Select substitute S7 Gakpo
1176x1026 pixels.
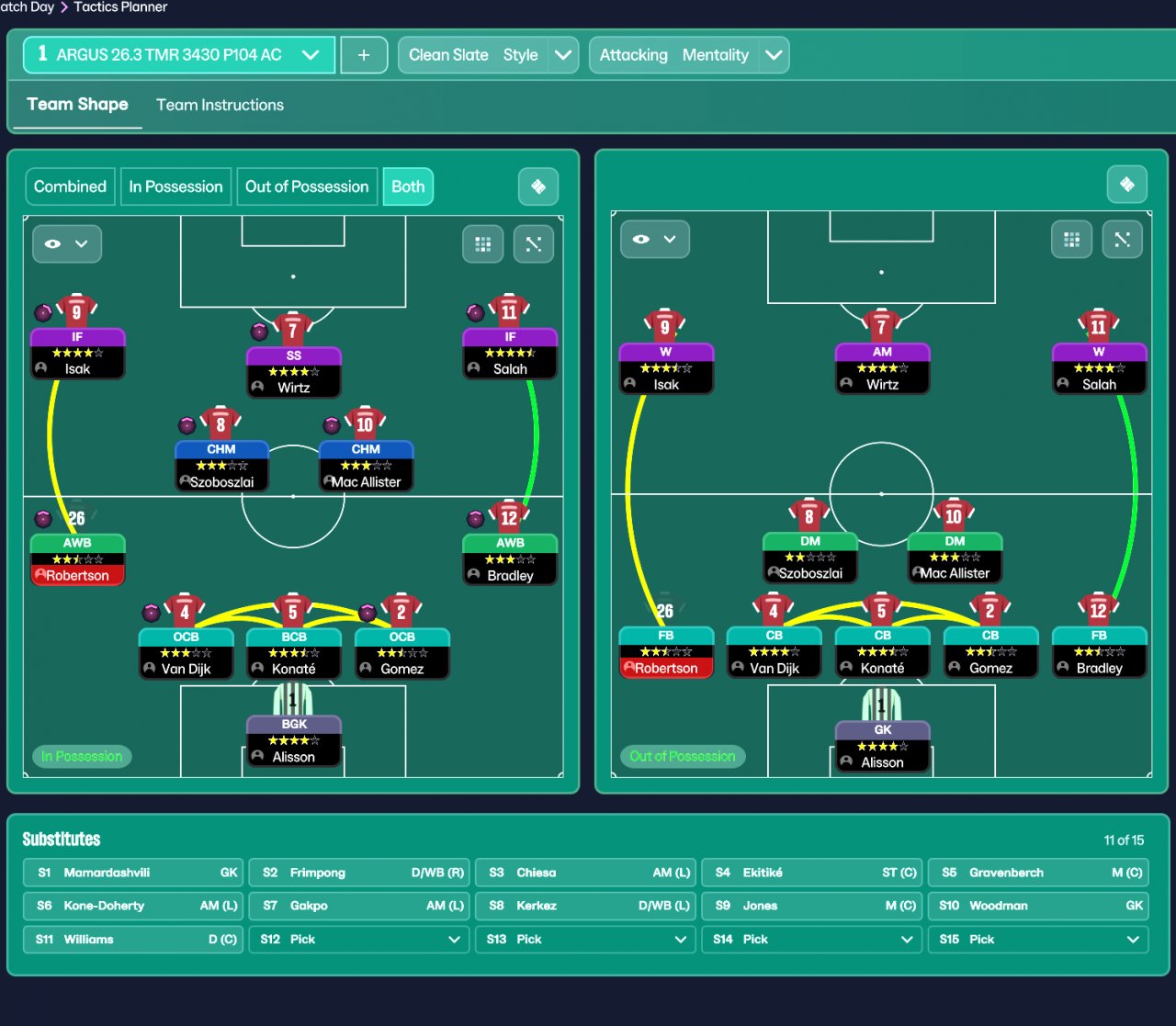(359, 906)
